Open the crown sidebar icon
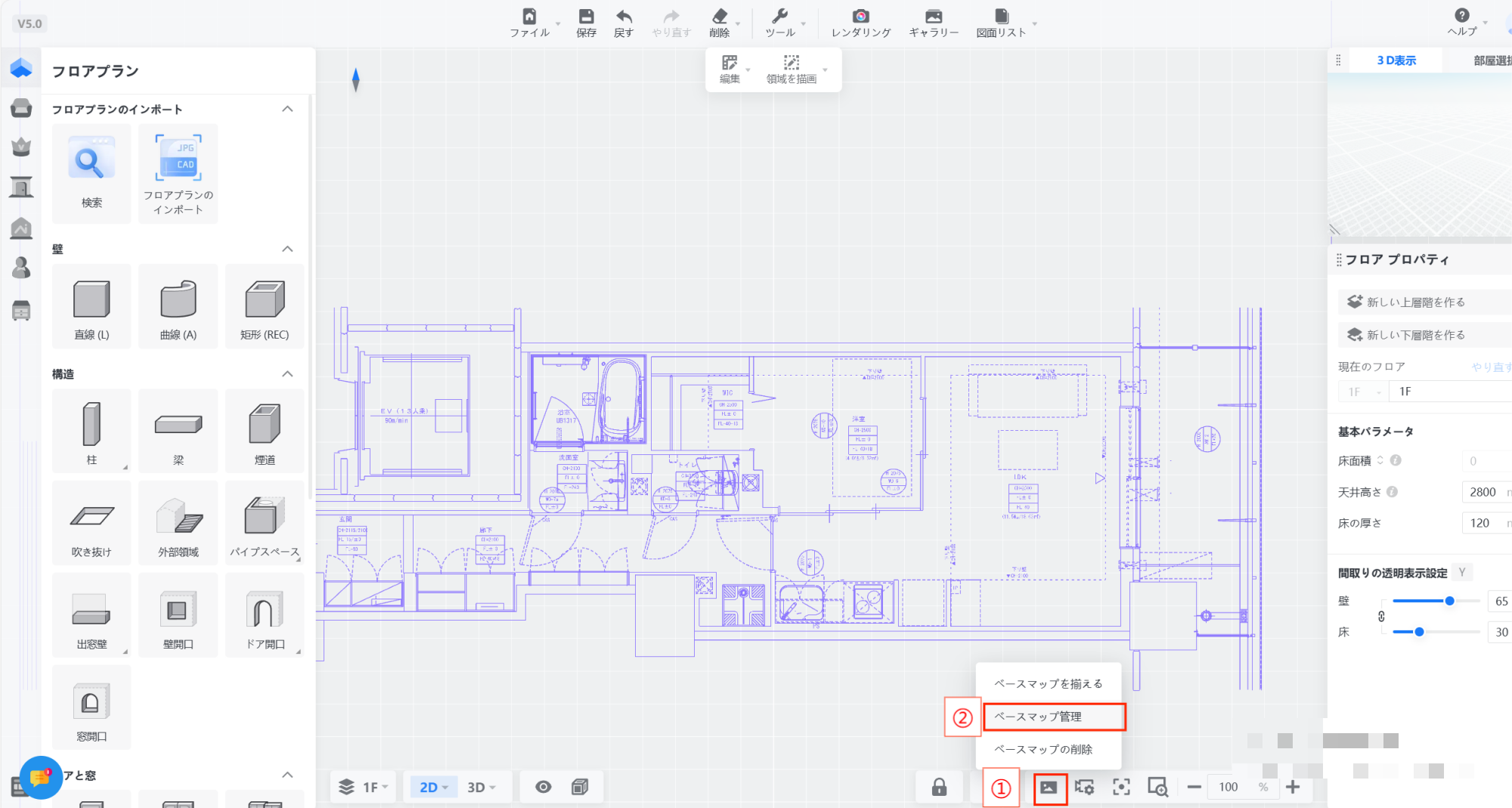Viewport: 1512px width, 808px height. (21, 147)
